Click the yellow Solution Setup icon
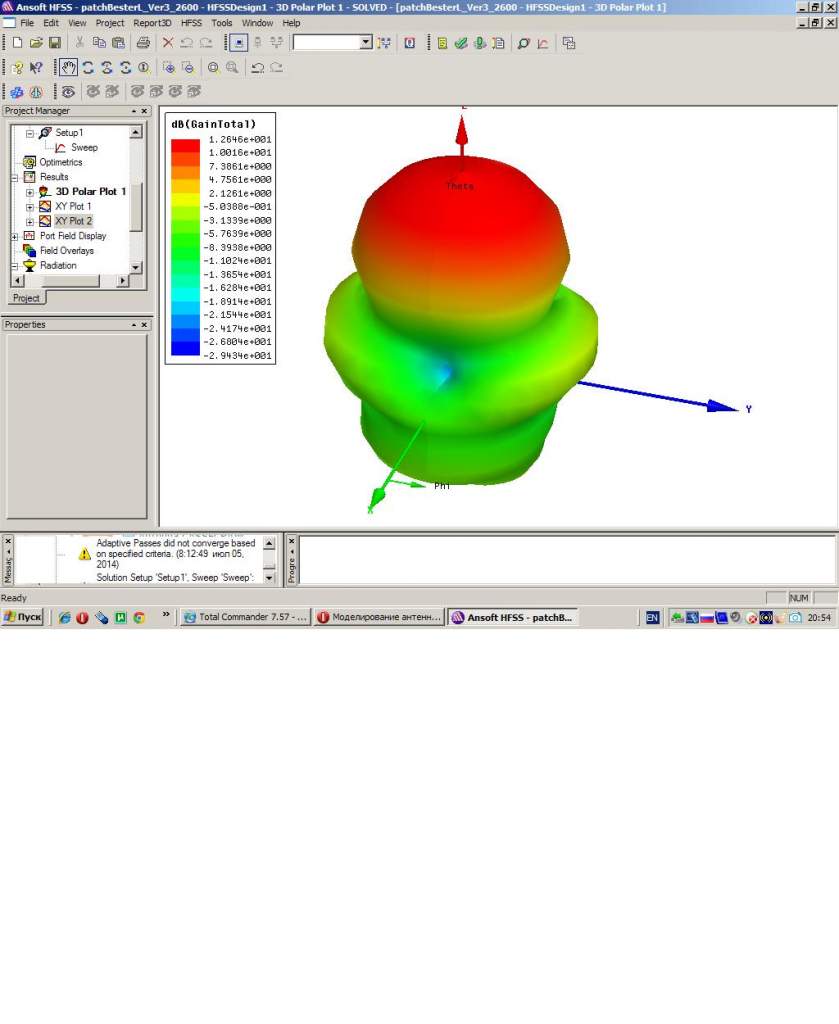 [x=442, y=43]
